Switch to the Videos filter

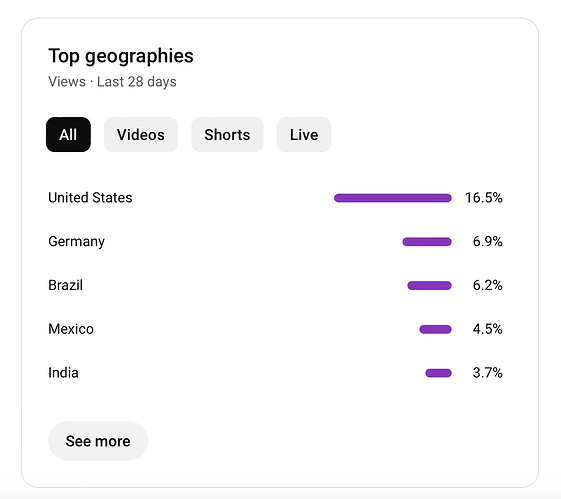coord(141,134)
